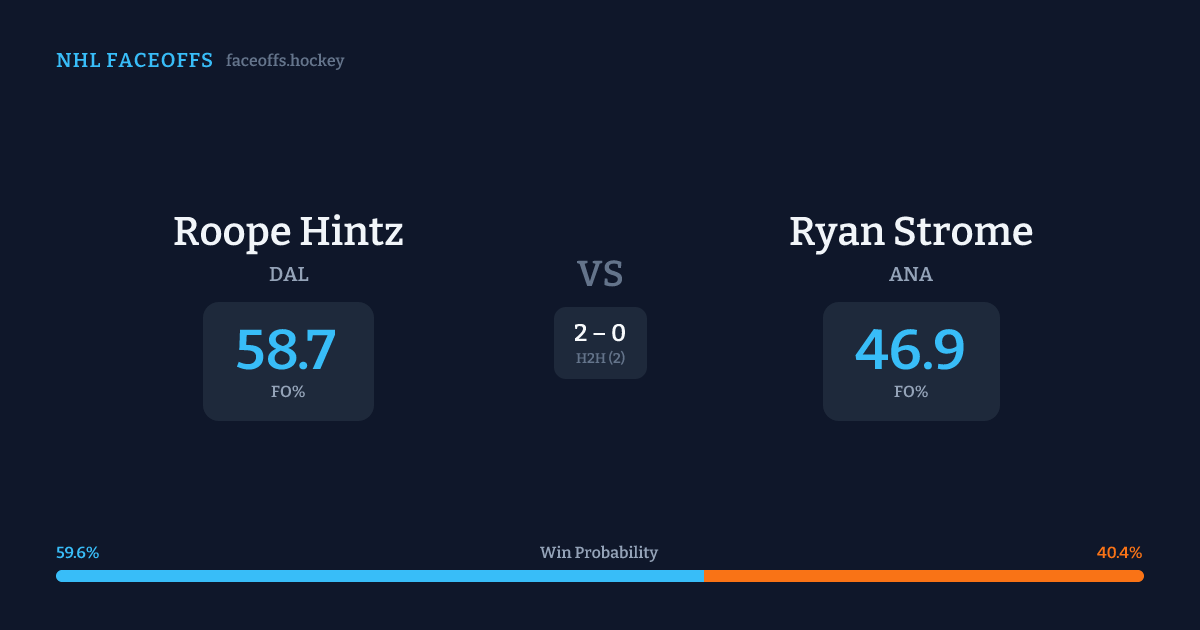This screenshot has width=1200, height=630.
Task: Click the 2 – 0 head-to-head score
Action: coord(600,334)
